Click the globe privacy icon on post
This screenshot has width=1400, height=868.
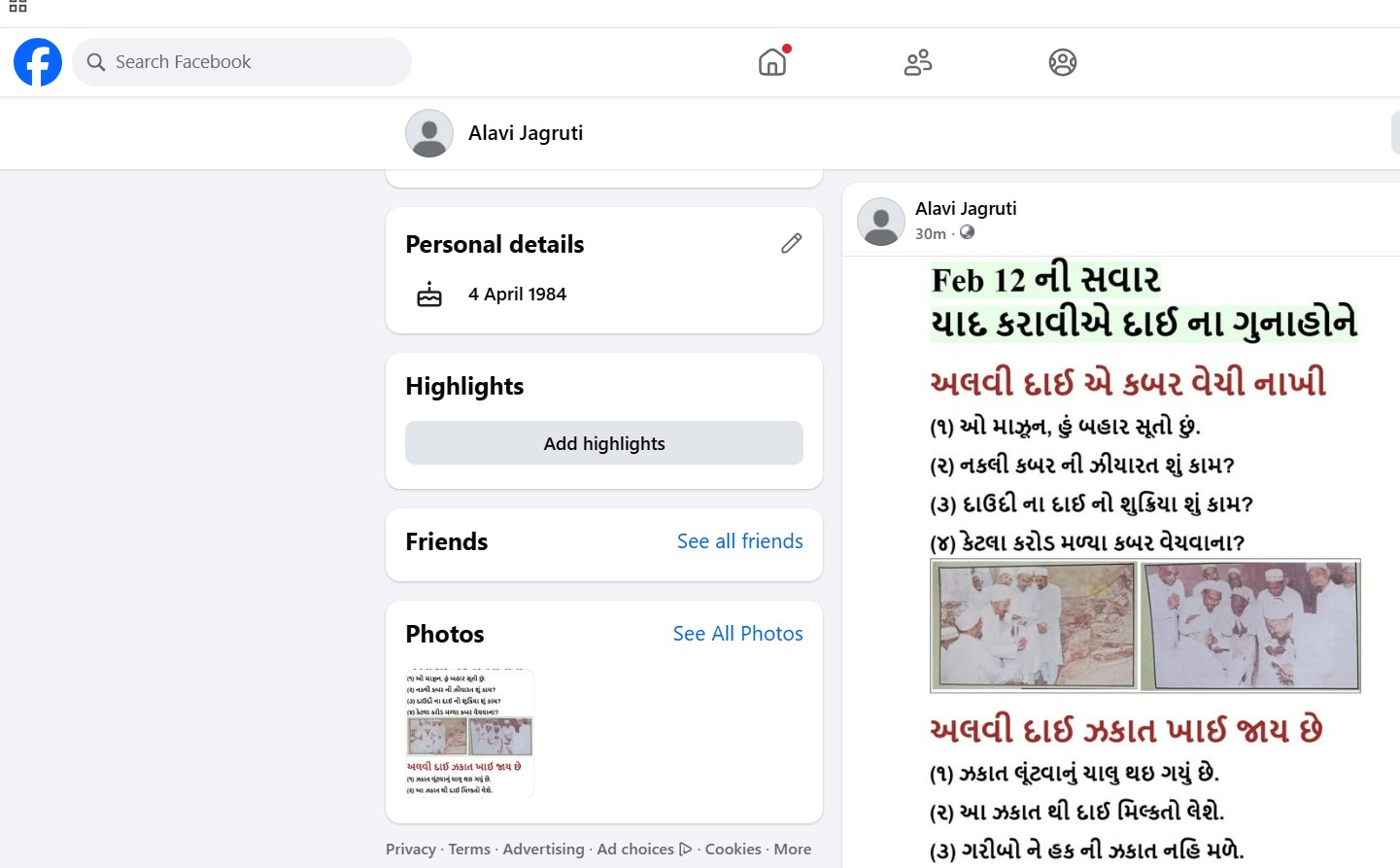point(967,232)
